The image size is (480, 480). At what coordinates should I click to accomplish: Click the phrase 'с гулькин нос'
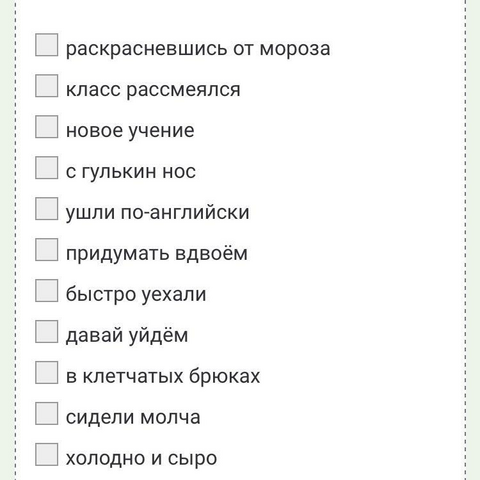point(131,172)
